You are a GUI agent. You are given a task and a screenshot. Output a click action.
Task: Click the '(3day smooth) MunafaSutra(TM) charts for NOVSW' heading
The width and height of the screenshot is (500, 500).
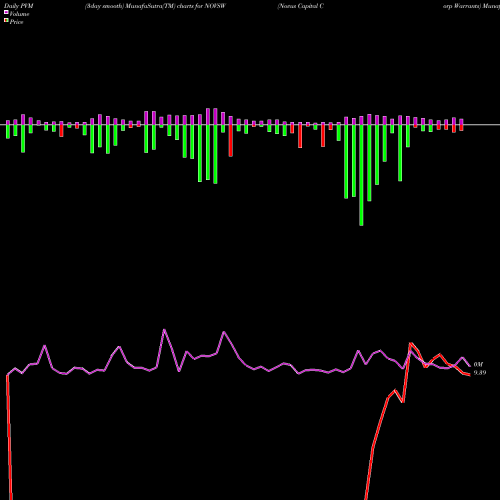pyautogui.click(x=155, y=6)
